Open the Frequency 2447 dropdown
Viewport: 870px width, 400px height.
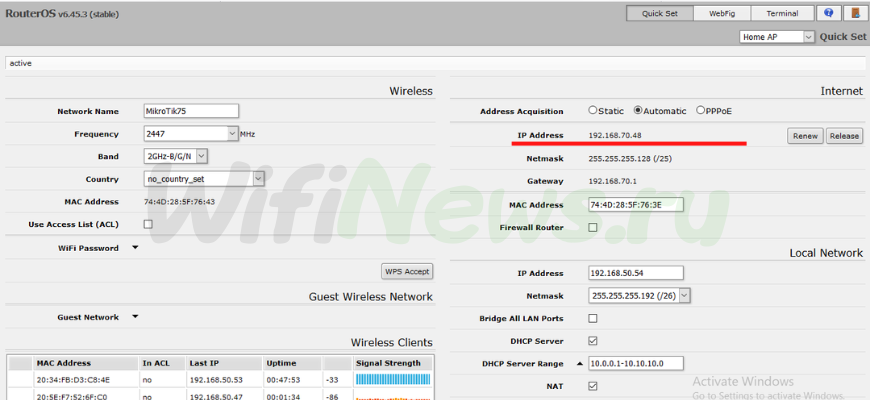coord(232,134)
